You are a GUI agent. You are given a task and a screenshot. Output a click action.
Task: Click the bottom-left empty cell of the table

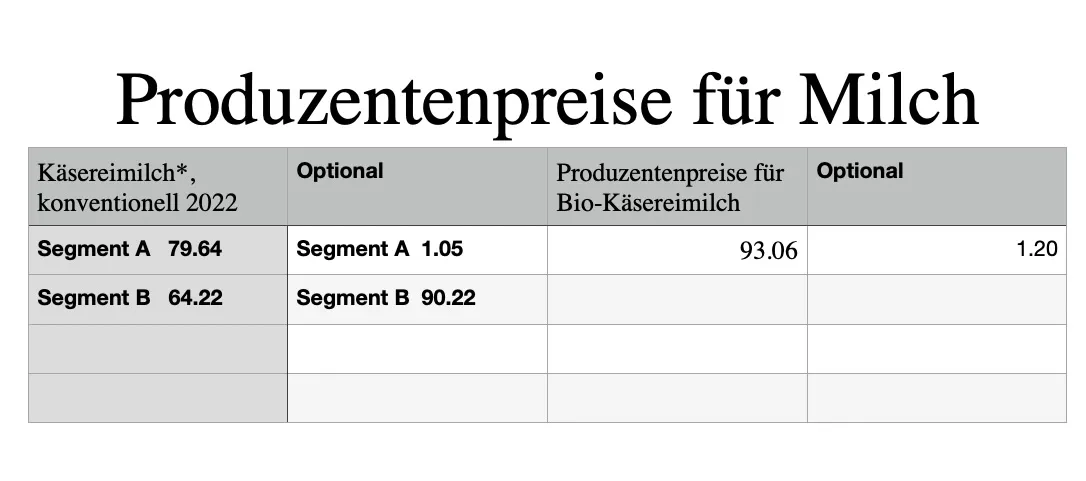pyautogui.click(x=157, y=397)
